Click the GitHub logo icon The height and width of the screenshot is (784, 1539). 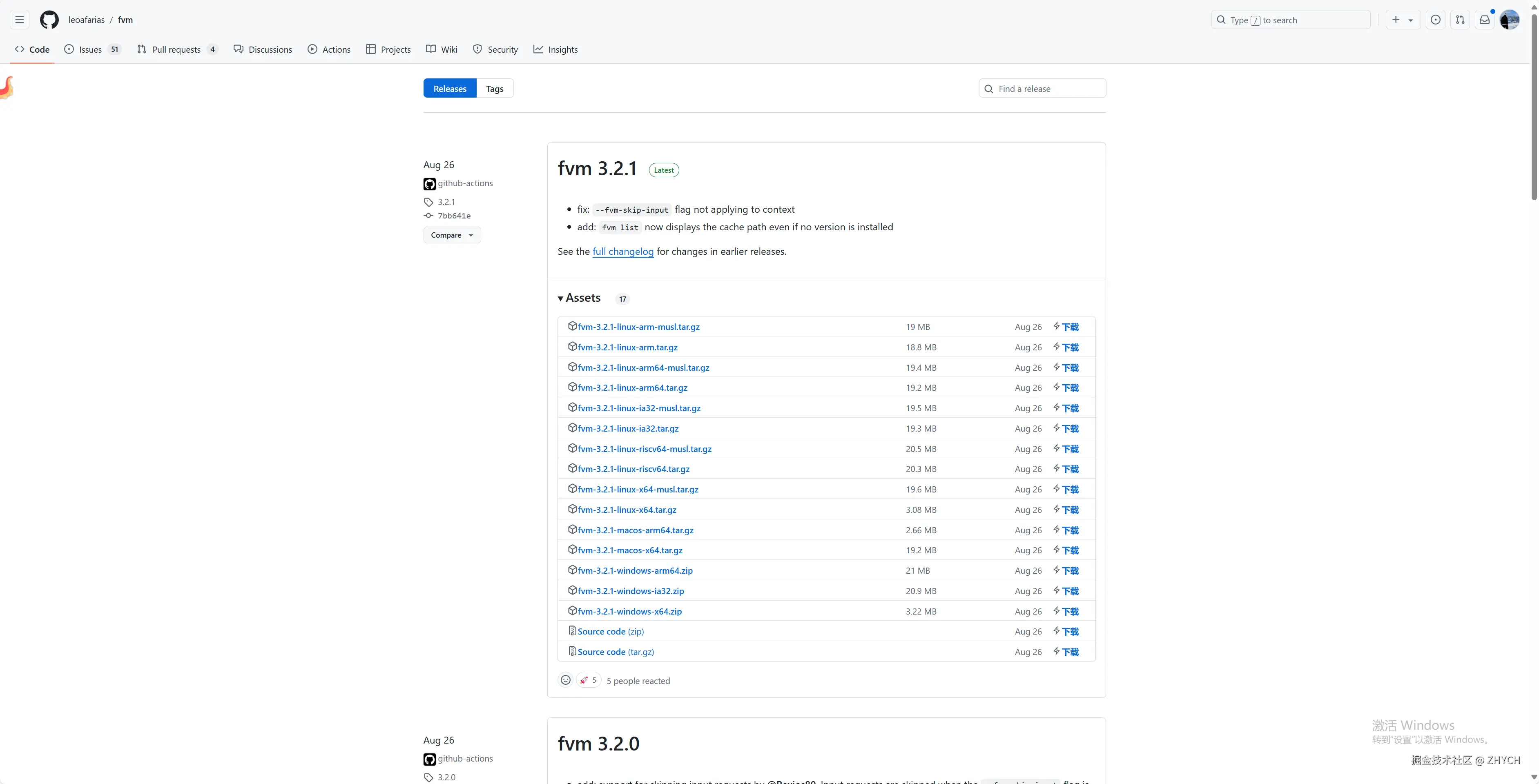49,20
